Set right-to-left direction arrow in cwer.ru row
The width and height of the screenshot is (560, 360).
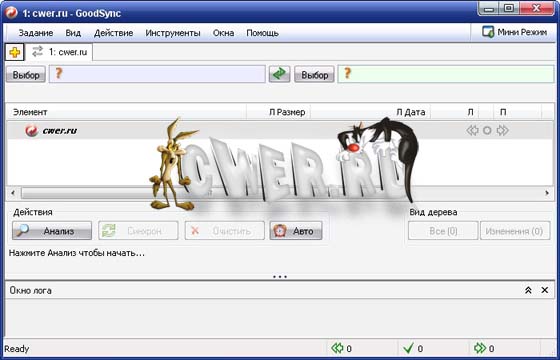(x=472, y=130)
